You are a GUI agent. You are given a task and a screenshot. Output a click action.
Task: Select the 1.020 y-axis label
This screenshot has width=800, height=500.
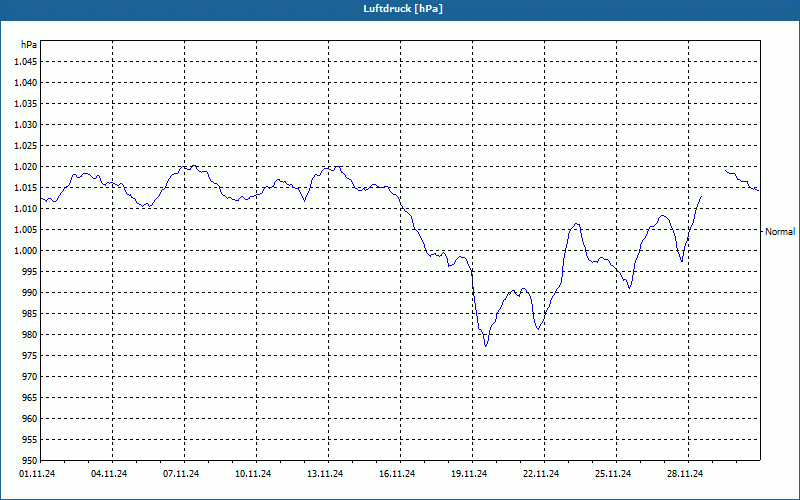pyautogui.click(x=26, y=167)
